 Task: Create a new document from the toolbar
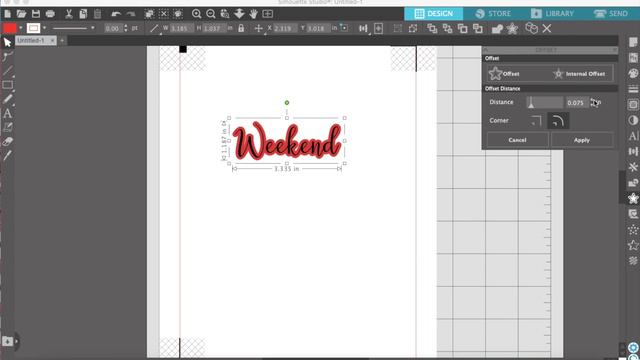coord(7,14)
